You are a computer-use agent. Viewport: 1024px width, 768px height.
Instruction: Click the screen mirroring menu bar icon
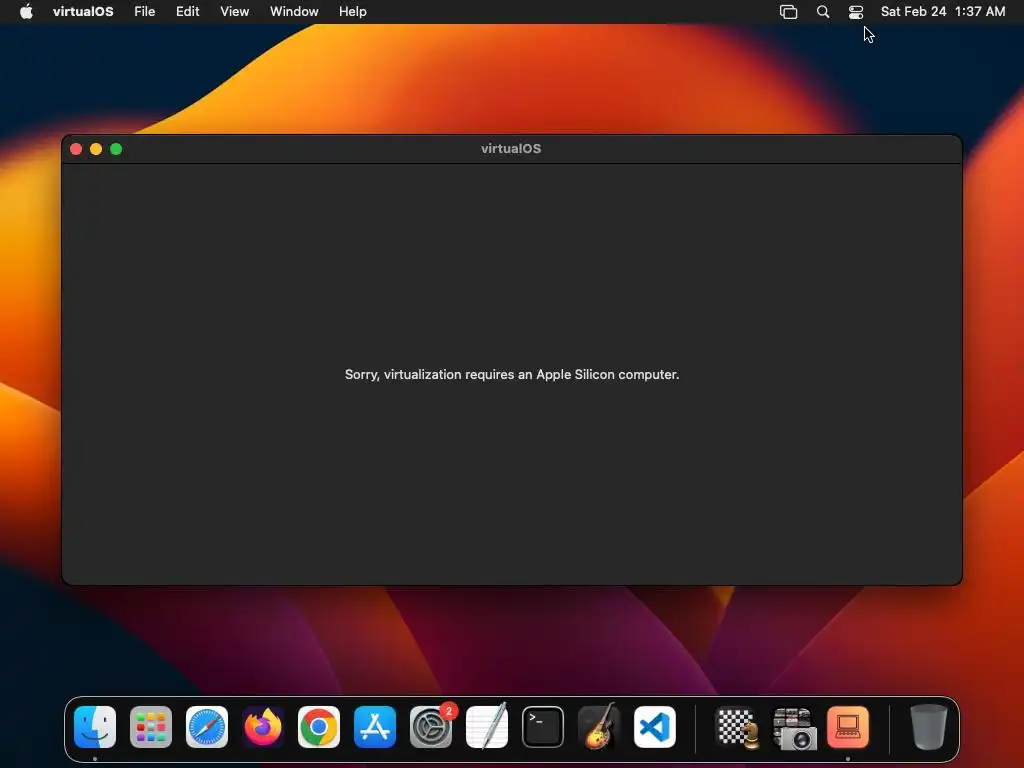(788, 12)
